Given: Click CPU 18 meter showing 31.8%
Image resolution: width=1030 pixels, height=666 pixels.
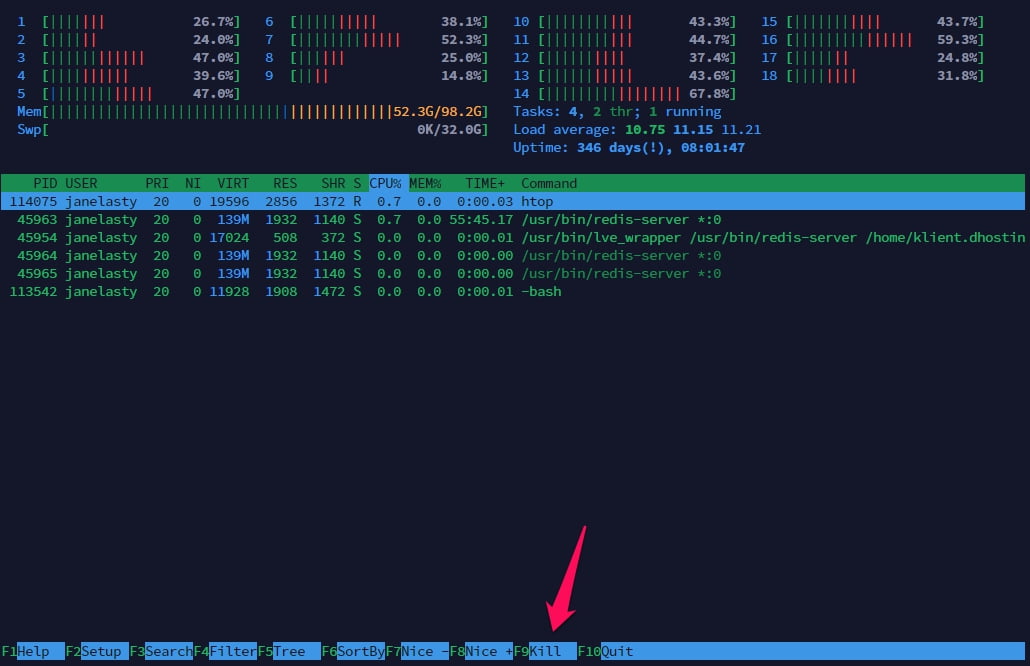Looking at the screenshot, I should pos(873,76).
